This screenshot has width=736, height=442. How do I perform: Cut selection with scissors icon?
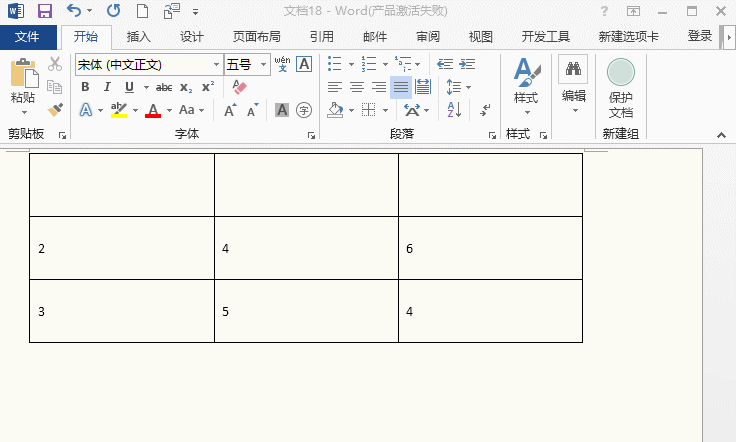(x=55, y=64)
